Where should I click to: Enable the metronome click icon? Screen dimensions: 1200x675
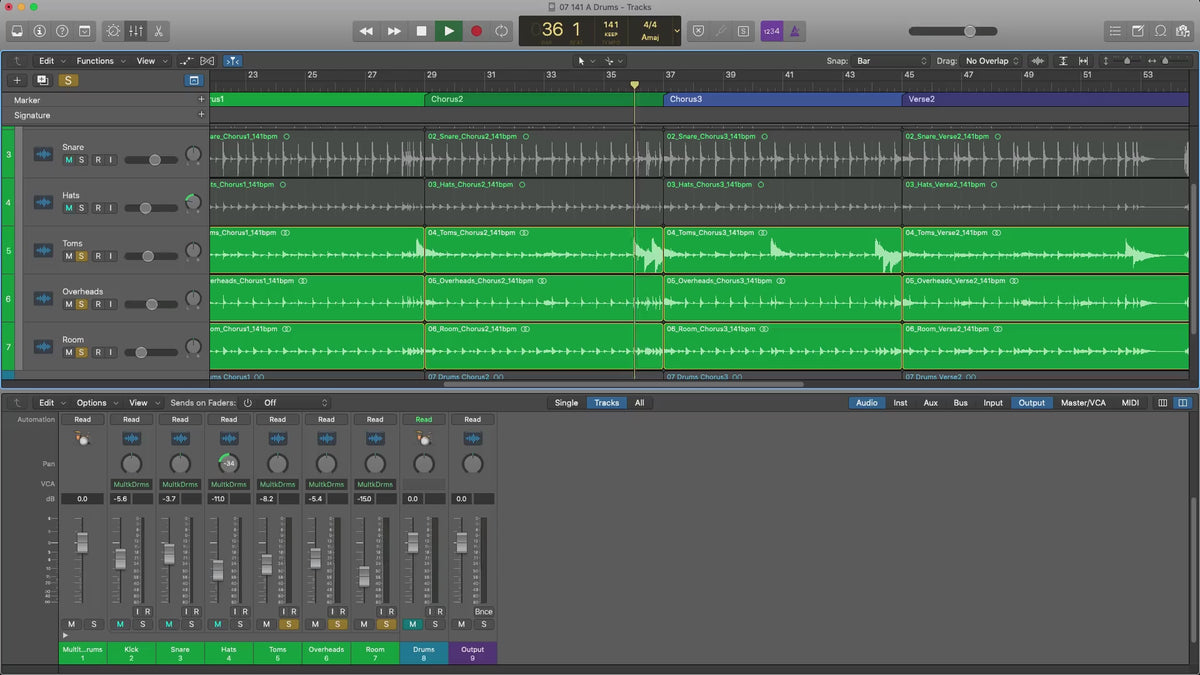click(794, 31)
